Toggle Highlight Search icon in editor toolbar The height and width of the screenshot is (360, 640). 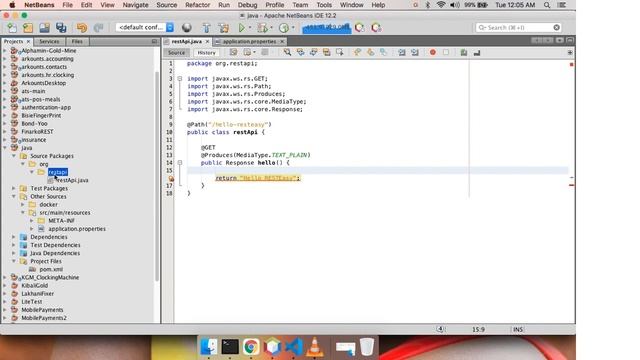327,52
